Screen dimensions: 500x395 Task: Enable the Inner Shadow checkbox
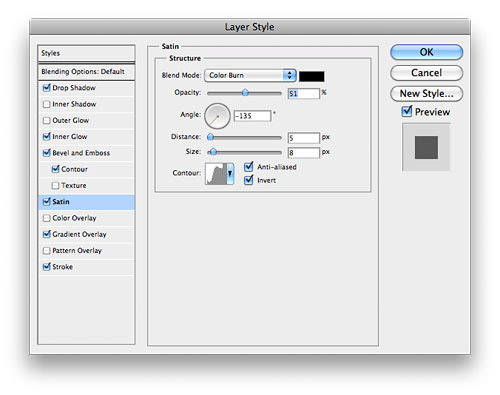pos(47,104)
